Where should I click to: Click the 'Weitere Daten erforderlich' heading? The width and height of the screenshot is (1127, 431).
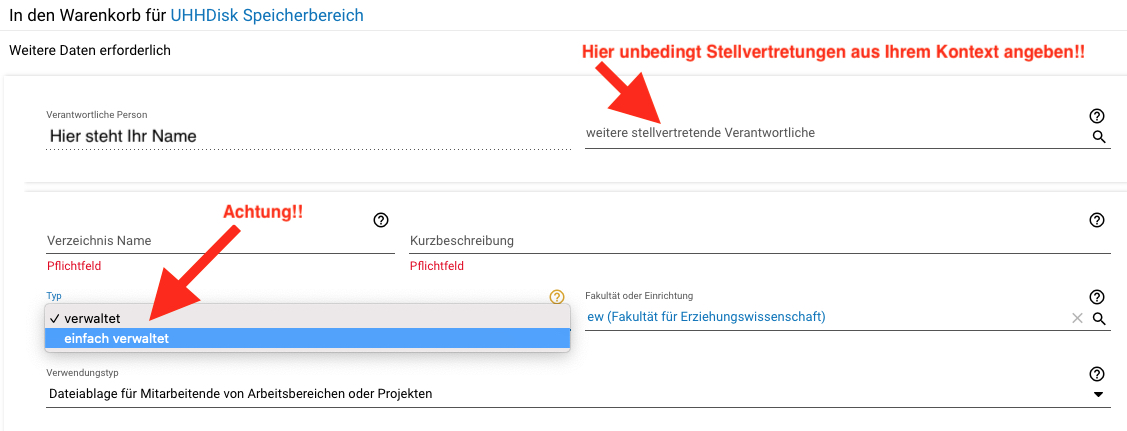pos(90,51)
